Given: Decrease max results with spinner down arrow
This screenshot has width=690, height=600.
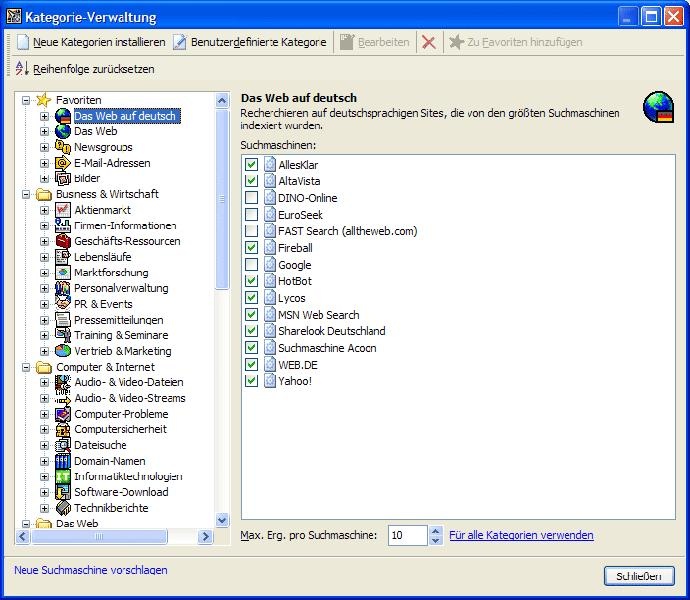Looking at the screenshot, I should click(435, 540).
